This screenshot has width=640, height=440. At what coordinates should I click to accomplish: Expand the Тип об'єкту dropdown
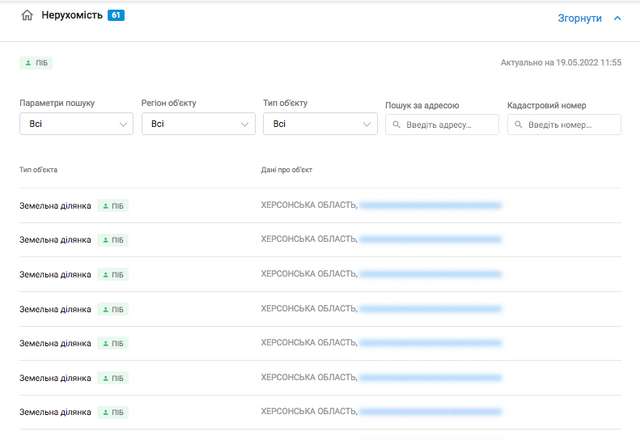(320, 124)
